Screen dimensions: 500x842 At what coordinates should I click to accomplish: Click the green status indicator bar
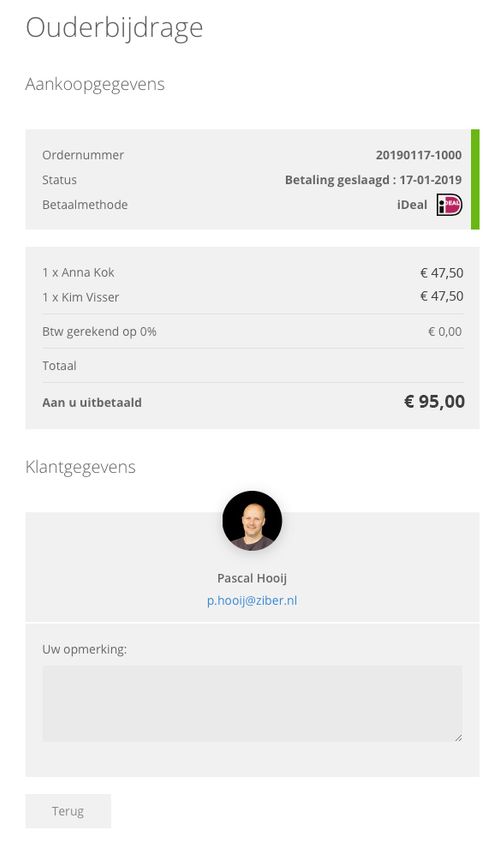pos(475,179)
